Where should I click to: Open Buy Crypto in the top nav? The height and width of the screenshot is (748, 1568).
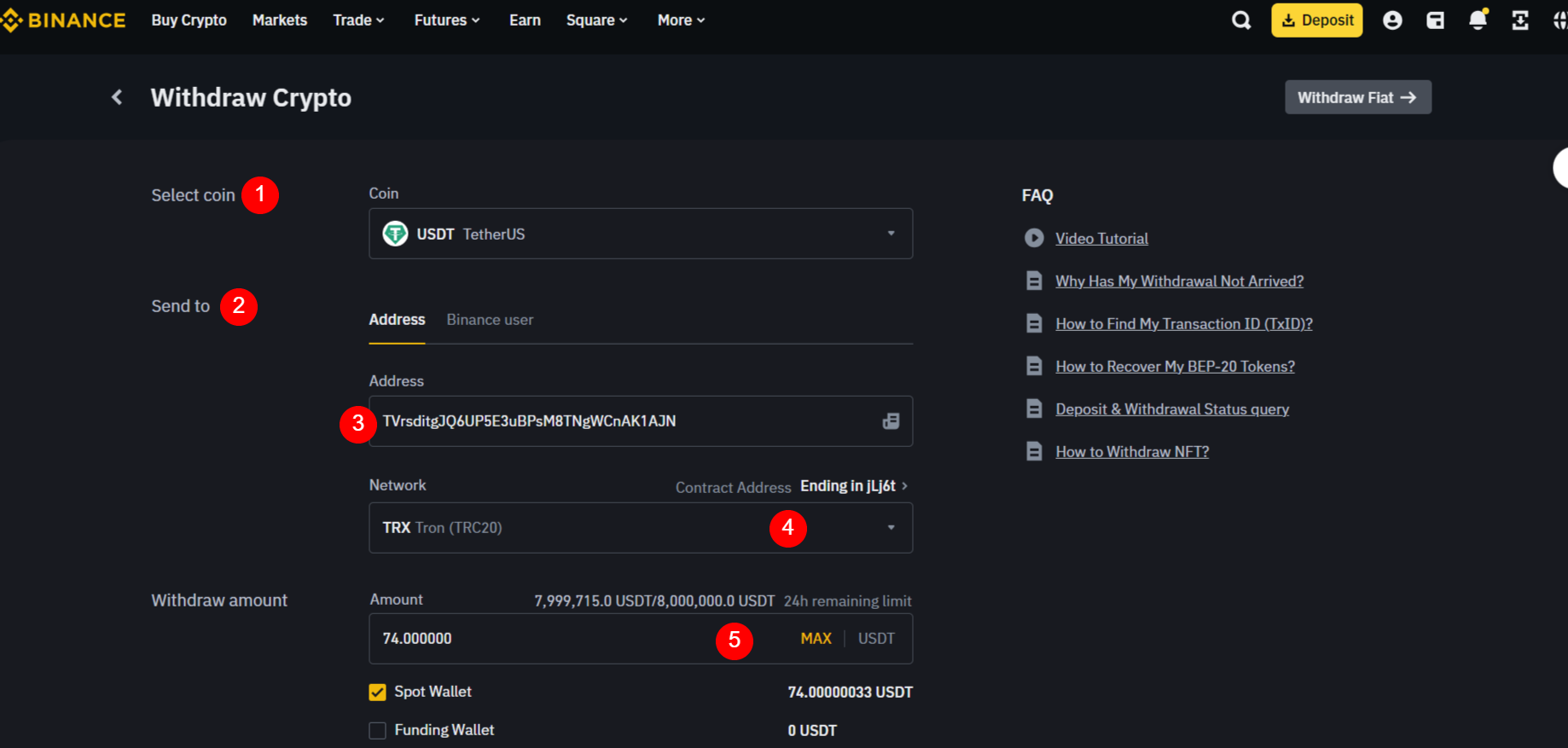[x=189, y=20]
